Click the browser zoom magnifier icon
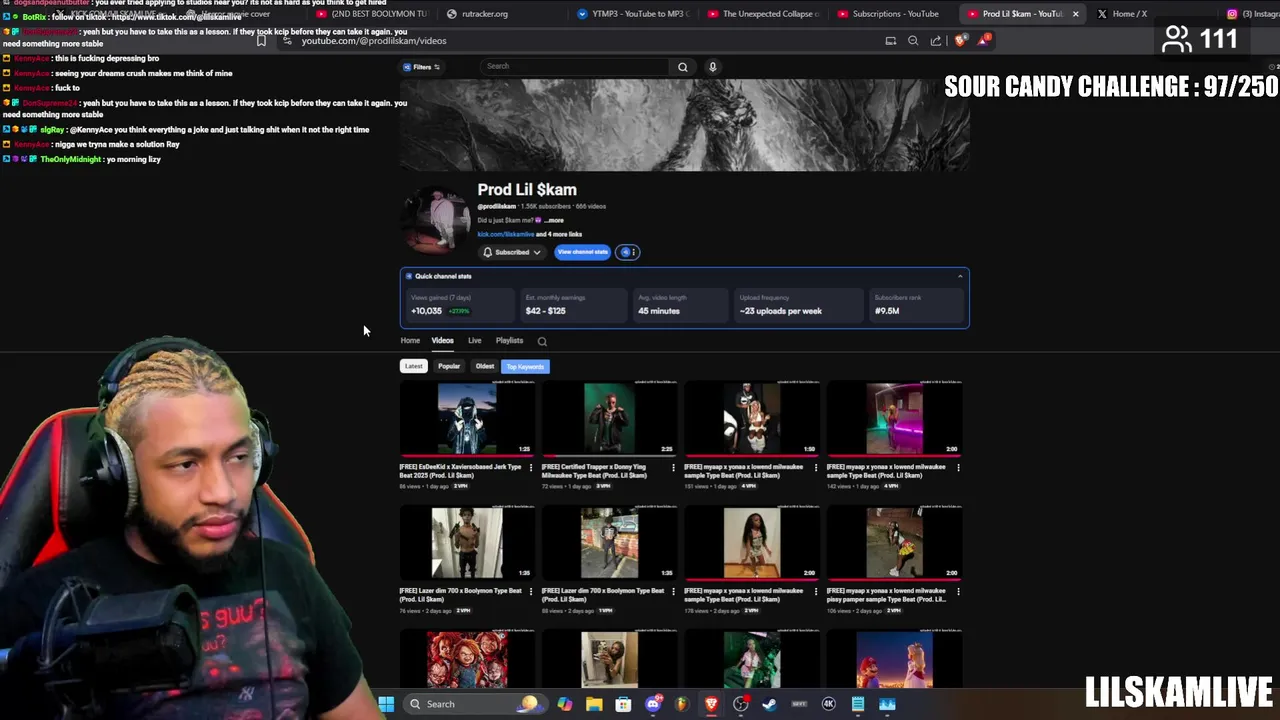 [x=913, y=41]
